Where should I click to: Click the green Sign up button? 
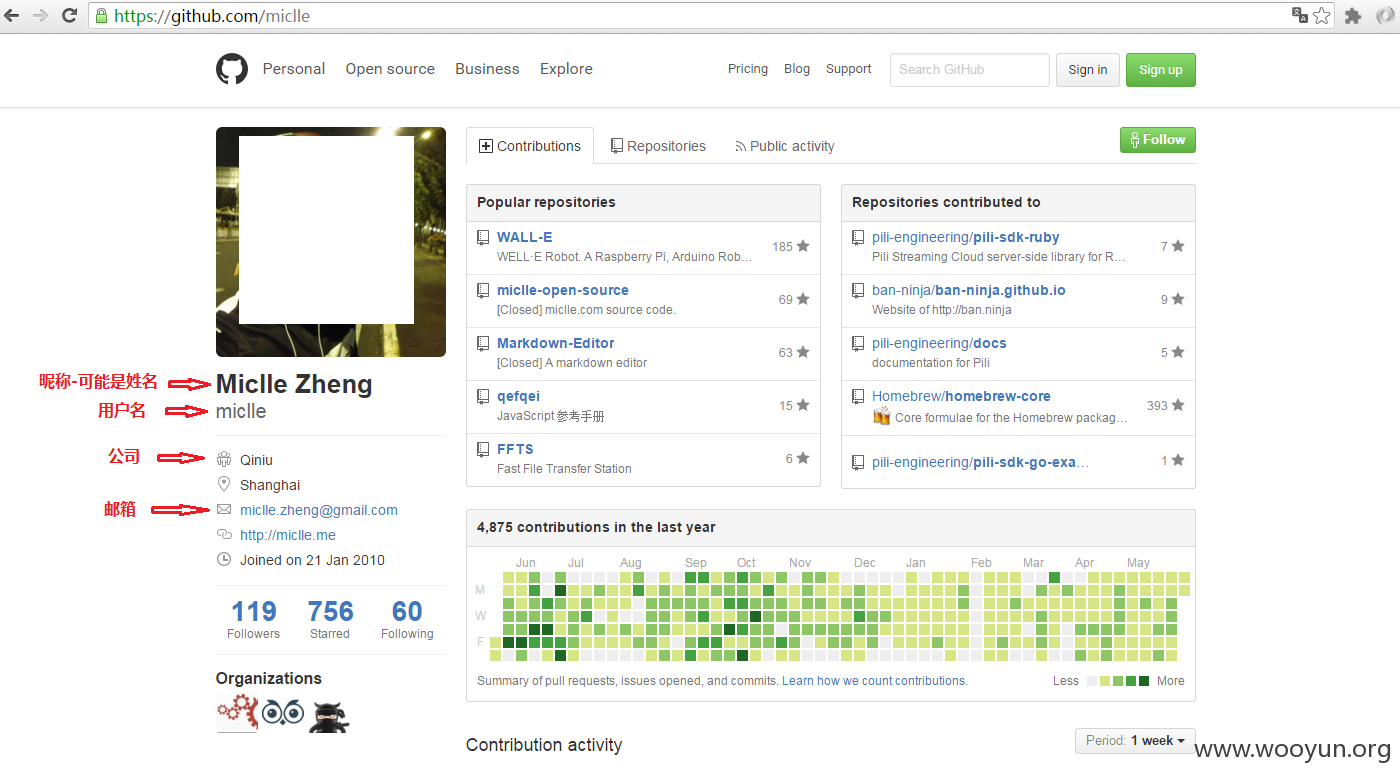tap(1161, 70)
